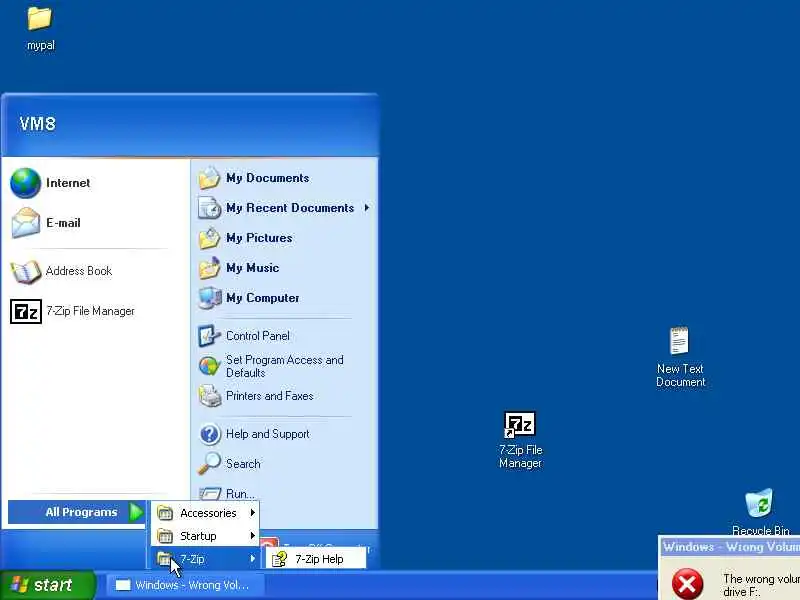
Task: Click the start button
Action: point(47,585)
